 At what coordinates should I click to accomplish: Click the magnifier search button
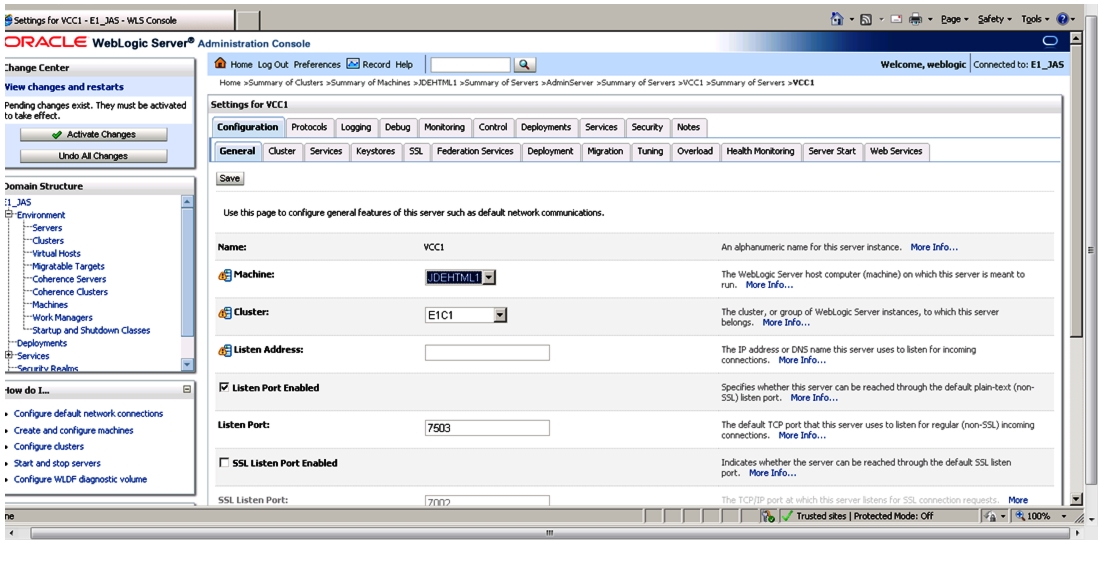[524, 64]
